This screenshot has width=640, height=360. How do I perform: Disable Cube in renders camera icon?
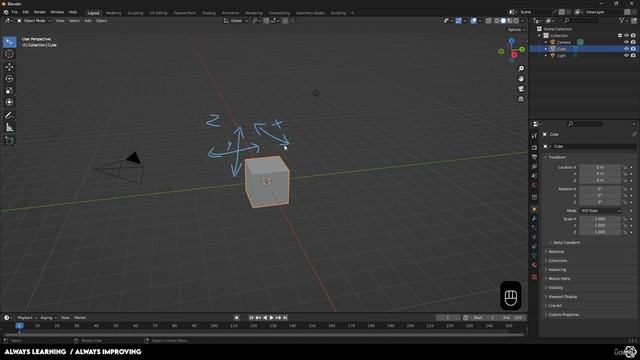[633, 49]
